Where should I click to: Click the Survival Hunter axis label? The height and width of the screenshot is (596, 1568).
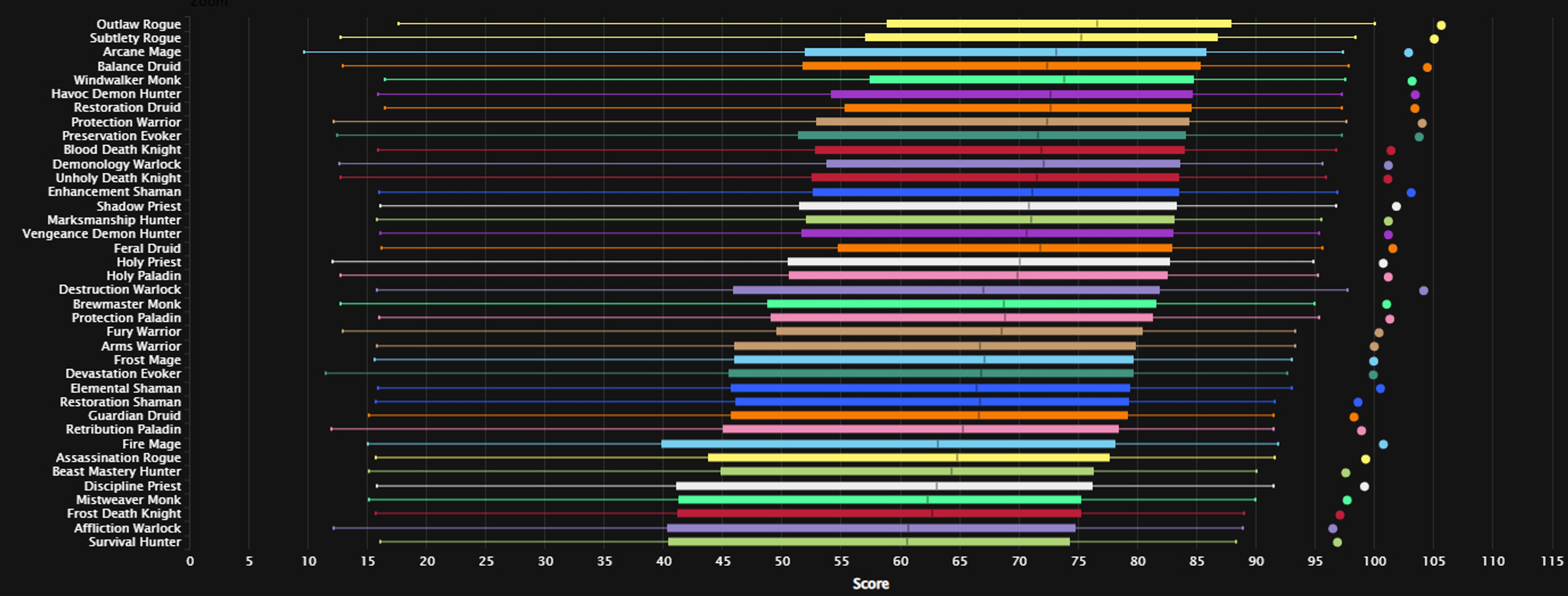click(x=134, y=542)
